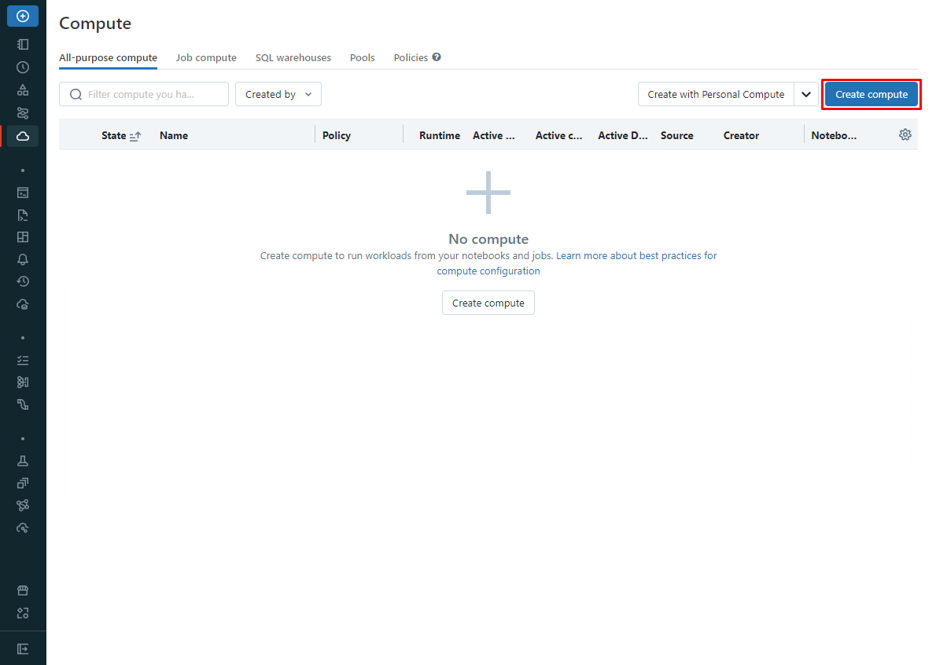Open Dashboards grid icon in sidebar
This screenshot has width=936, height=665.
pos(23,237)
